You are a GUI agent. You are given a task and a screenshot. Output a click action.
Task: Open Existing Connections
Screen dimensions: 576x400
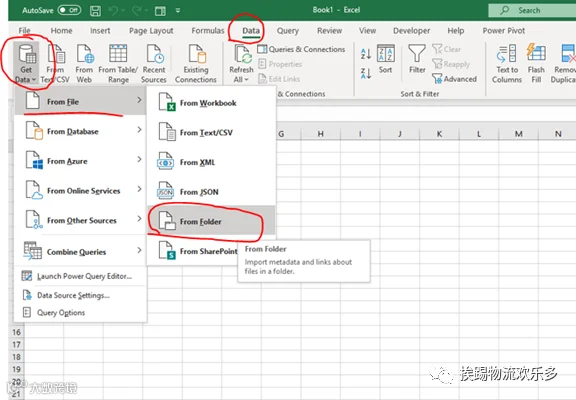pyautogui.click(x=196, y=63)
